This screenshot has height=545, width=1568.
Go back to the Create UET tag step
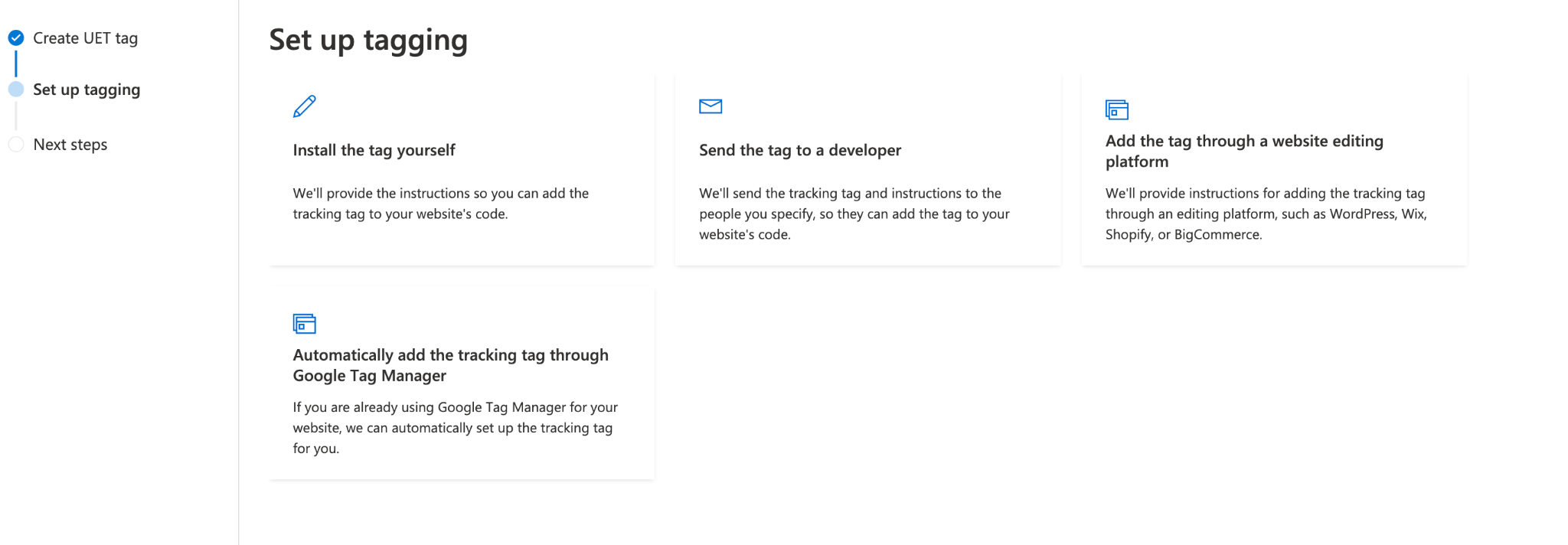(85, 38)
